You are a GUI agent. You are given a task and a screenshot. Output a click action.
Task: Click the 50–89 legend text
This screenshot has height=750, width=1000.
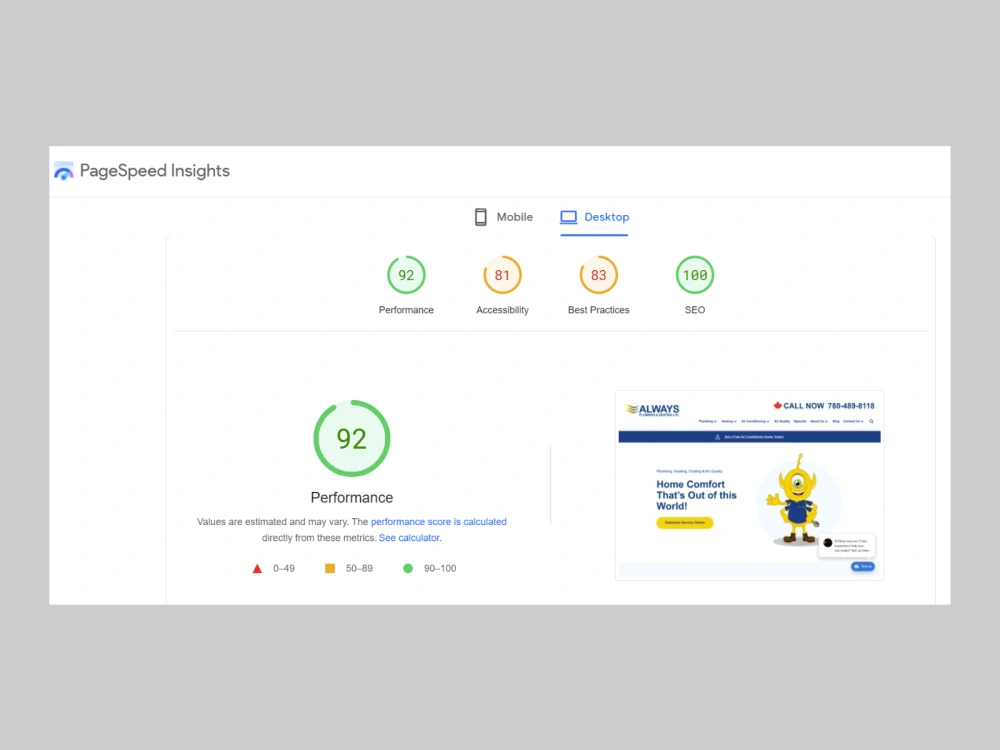[x=359, y=568]
